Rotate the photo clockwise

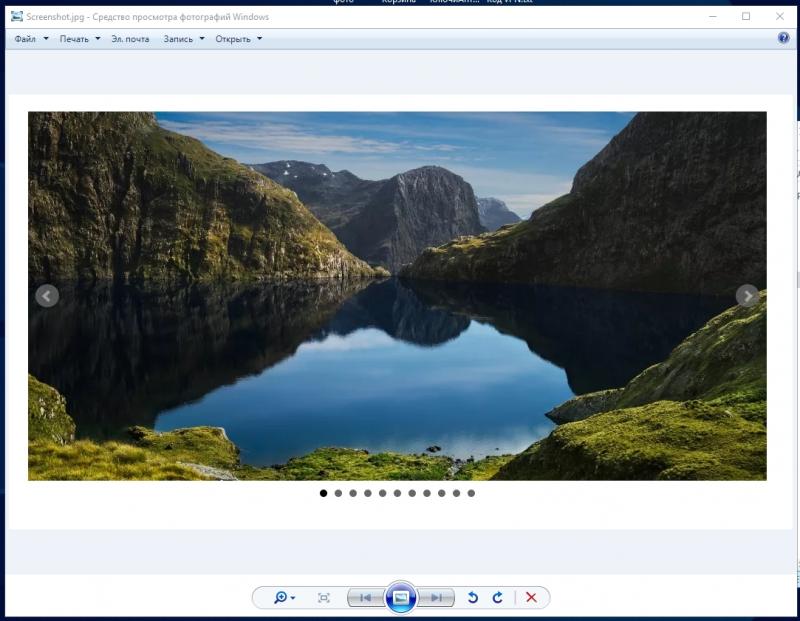497,597
